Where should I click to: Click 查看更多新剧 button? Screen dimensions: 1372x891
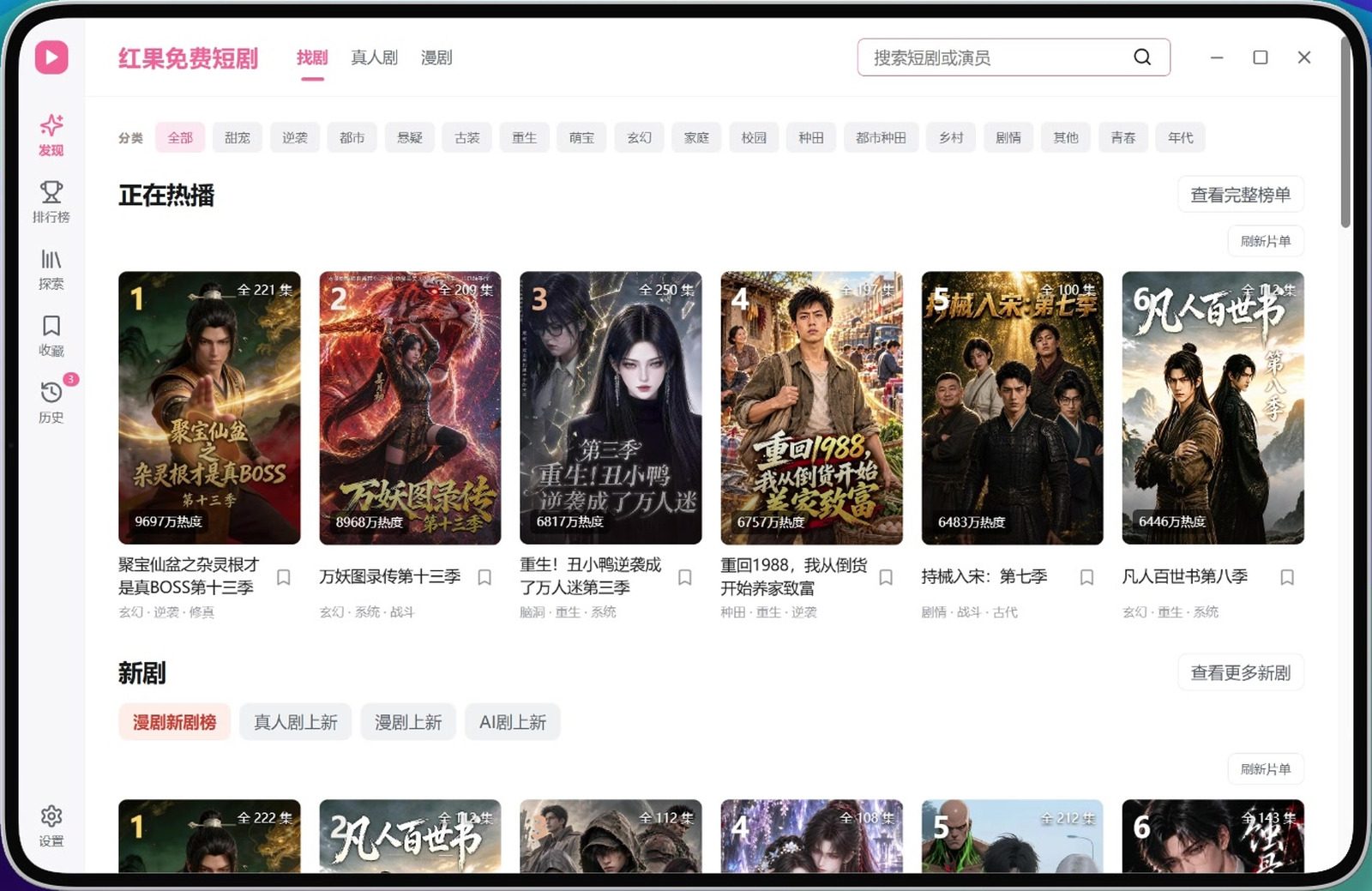(1241, 672)
